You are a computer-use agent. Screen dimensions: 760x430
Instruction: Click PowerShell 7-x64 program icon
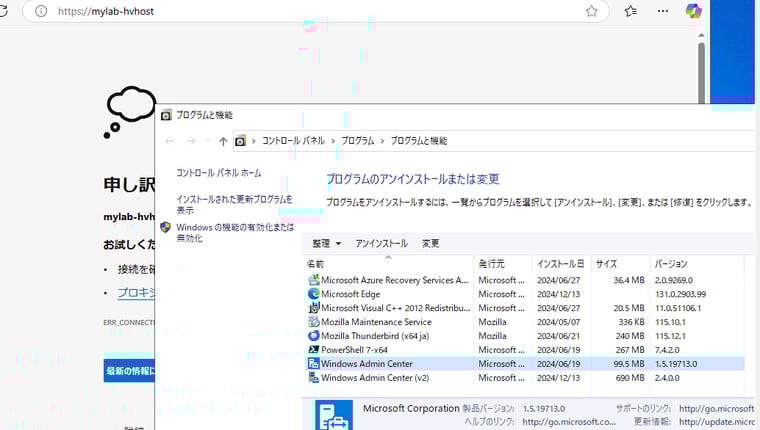pyautogui.click(x=314, y=350)
